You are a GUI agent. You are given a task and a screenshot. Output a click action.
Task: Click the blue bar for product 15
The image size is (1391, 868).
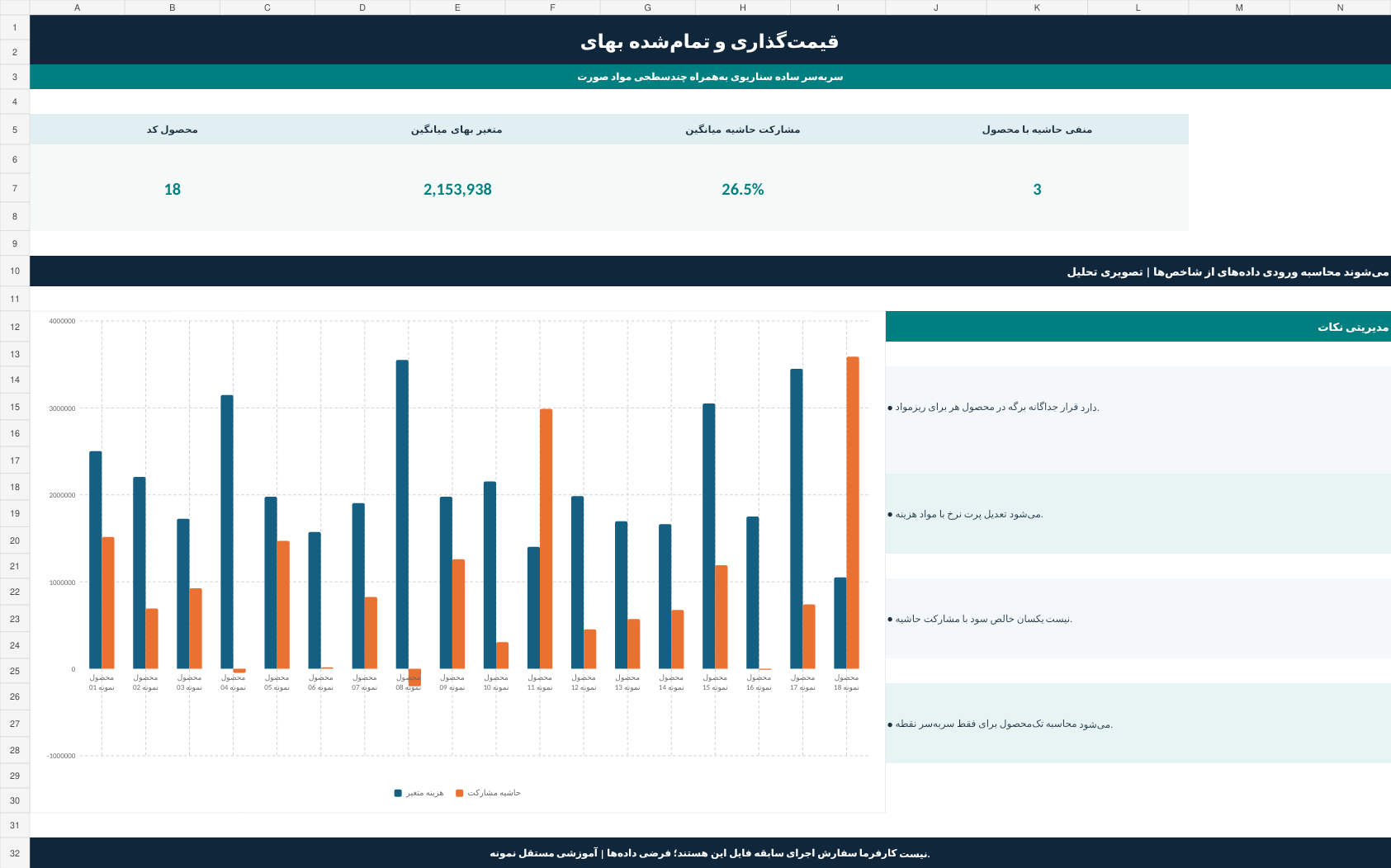point(709,536)
